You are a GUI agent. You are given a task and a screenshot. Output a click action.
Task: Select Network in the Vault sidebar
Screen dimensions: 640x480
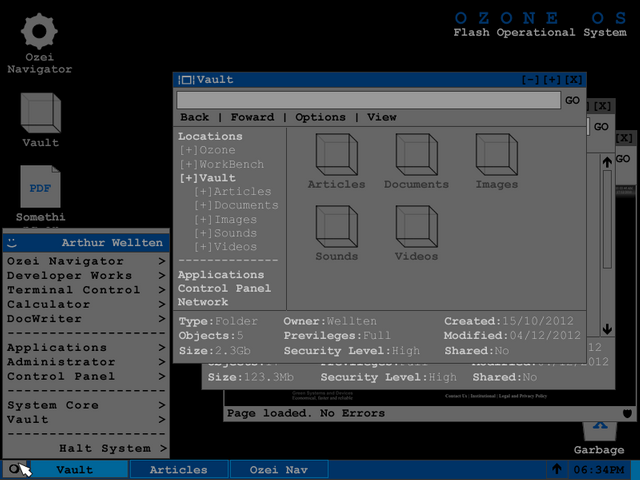(203, 302)
